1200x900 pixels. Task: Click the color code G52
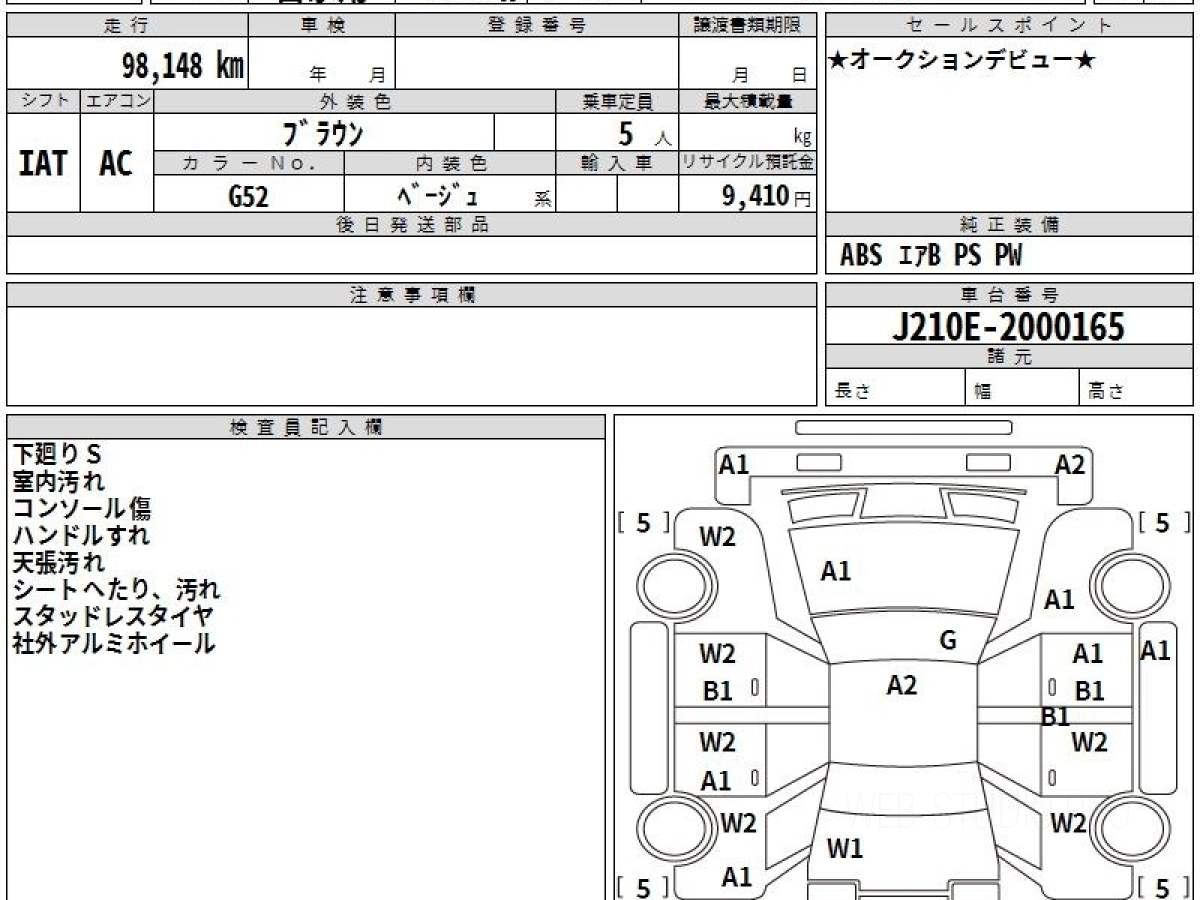[249, 197]
